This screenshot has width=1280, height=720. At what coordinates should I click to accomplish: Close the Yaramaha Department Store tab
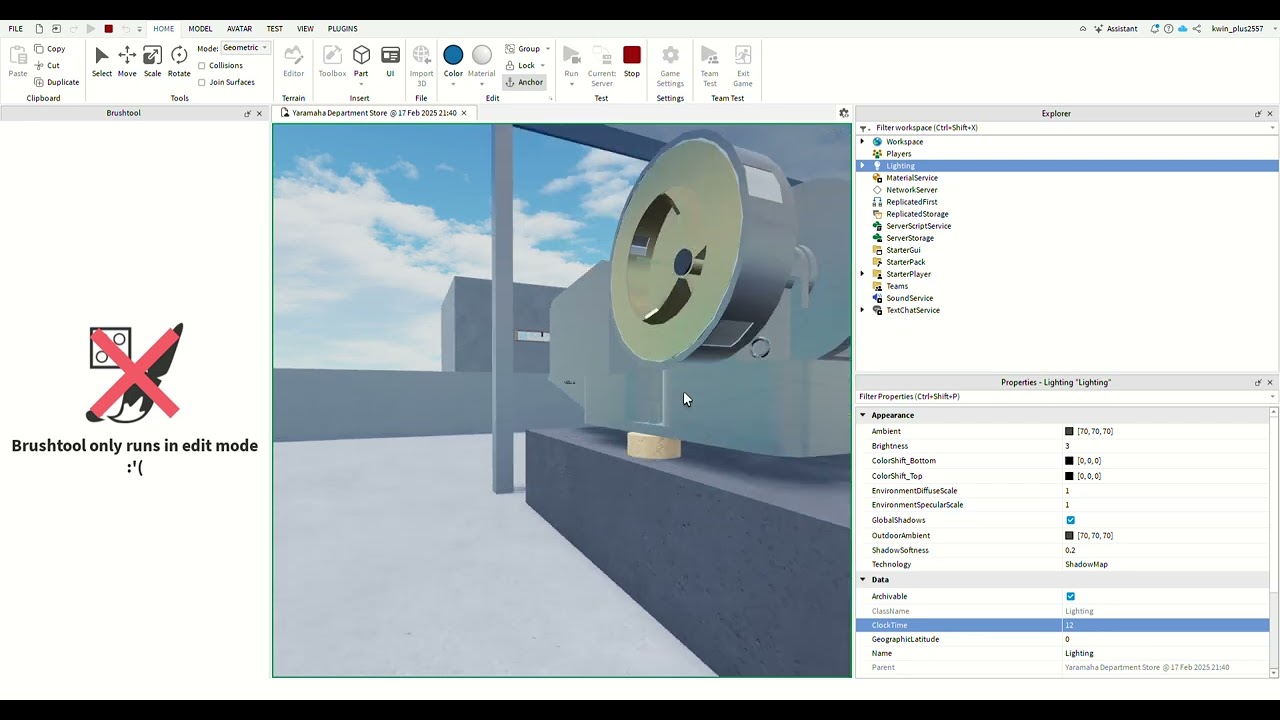pyautogui.click(x=464, y=113)
